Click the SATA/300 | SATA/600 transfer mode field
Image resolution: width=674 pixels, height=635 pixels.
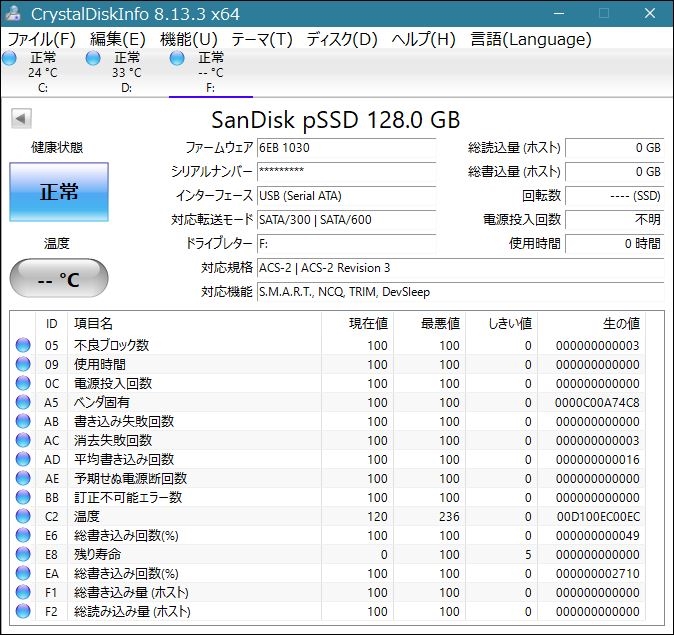tap(346, 220)
